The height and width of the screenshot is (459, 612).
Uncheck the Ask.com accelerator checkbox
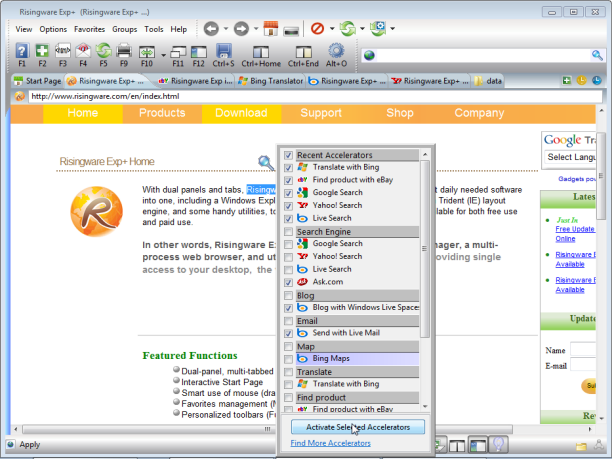tap(289, 282)
